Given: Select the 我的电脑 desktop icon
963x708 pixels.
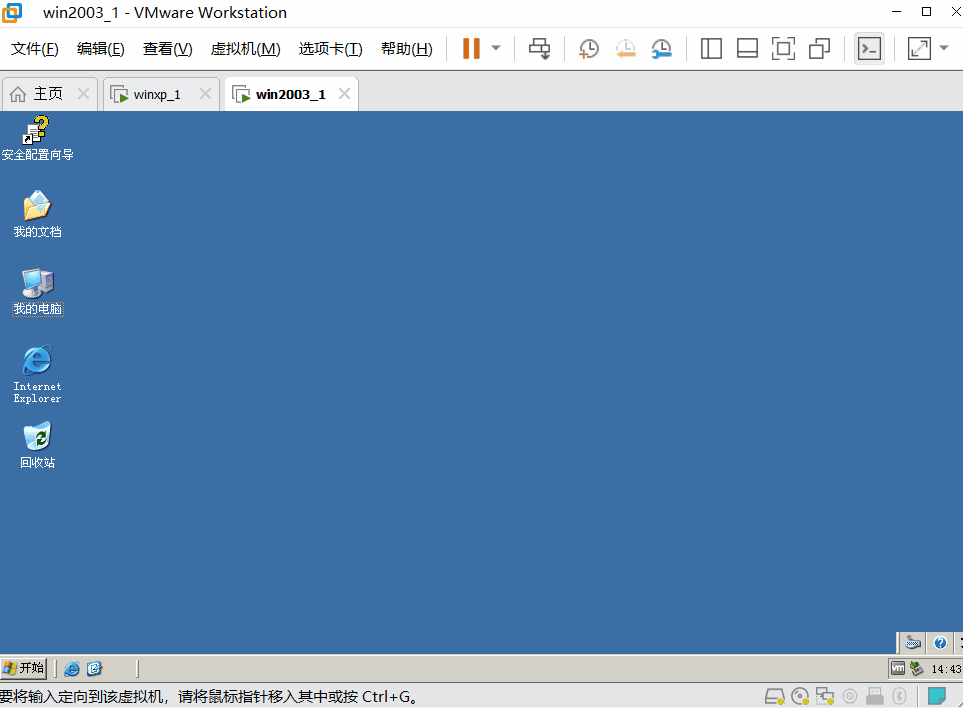Looking at the screenshot, I should [37, 292].
